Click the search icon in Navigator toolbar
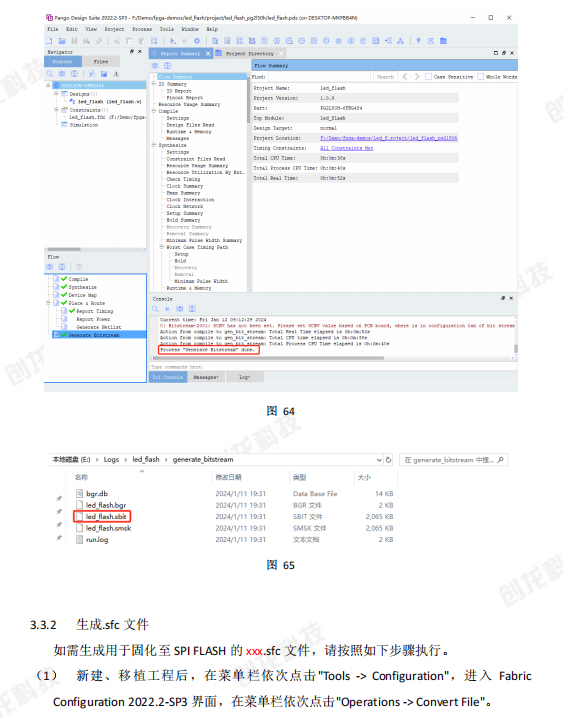The width and height of the screenshot is (563, 727). click(50, 74)
